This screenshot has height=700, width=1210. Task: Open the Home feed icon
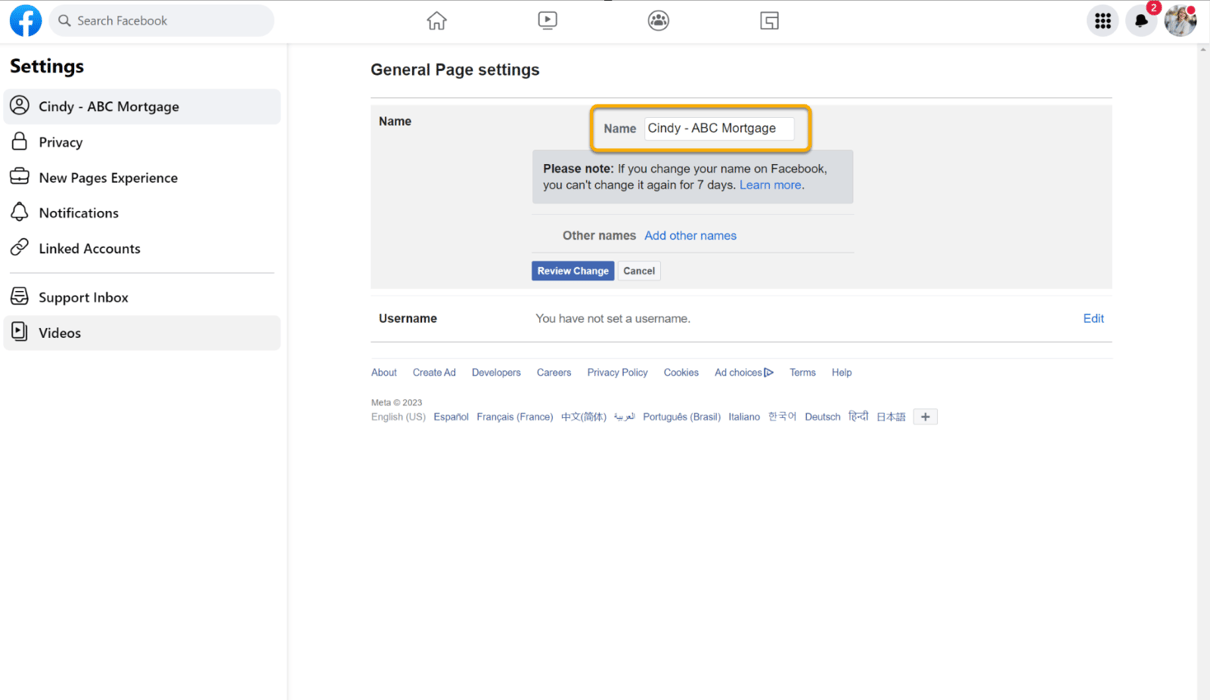pos(437,21)
